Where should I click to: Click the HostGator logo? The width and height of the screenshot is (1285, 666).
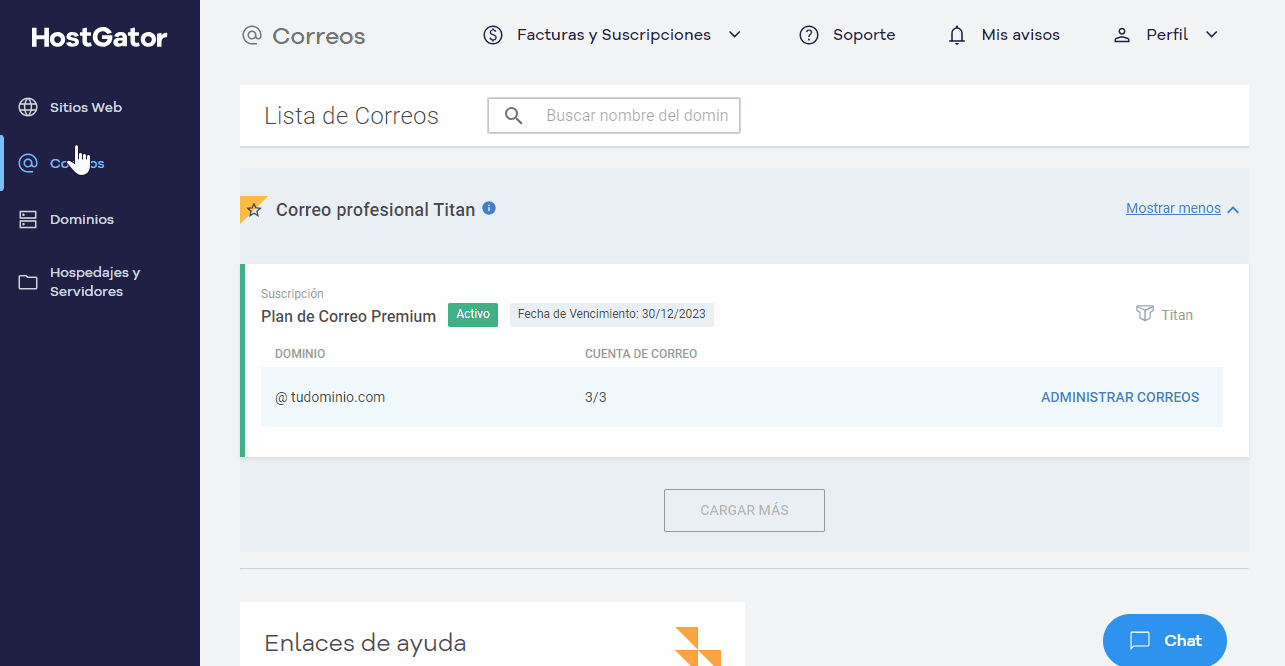point(99,38)
